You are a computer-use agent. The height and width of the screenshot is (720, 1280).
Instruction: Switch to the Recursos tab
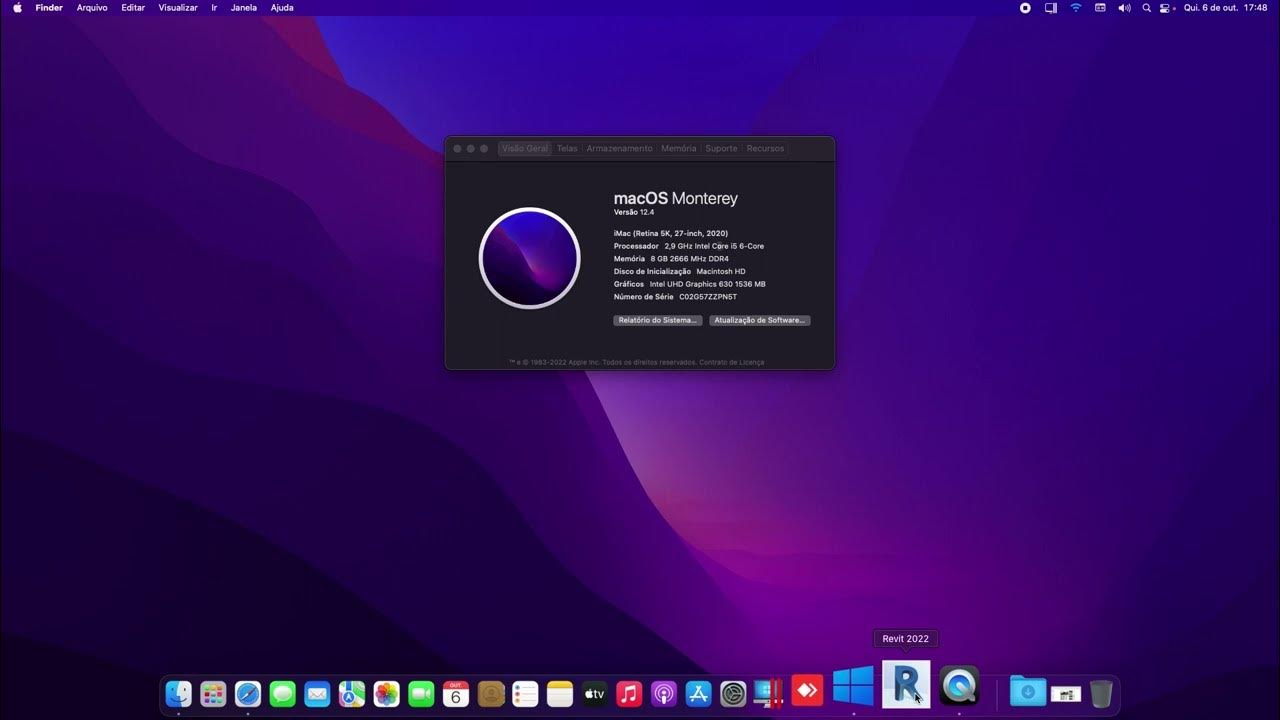[765, 148]
